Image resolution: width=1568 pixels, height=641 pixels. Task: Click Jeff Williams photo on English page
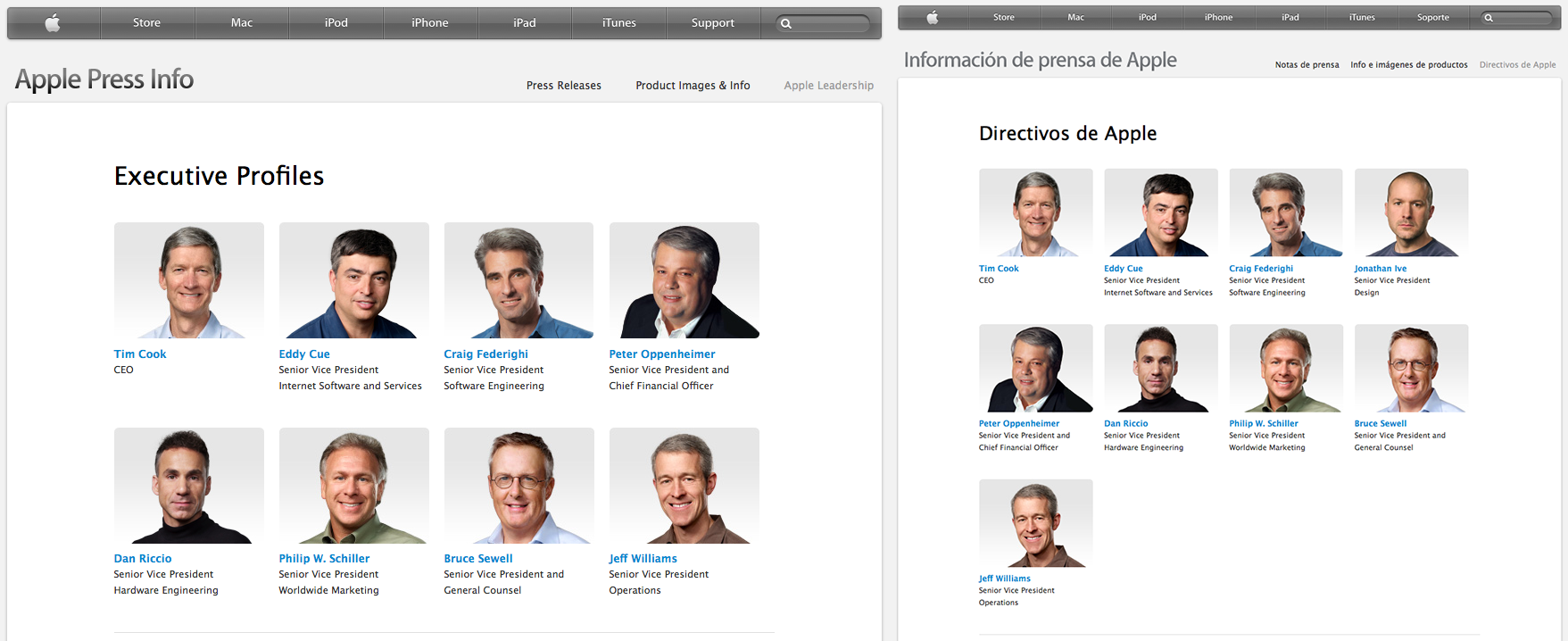click(684, 486)
